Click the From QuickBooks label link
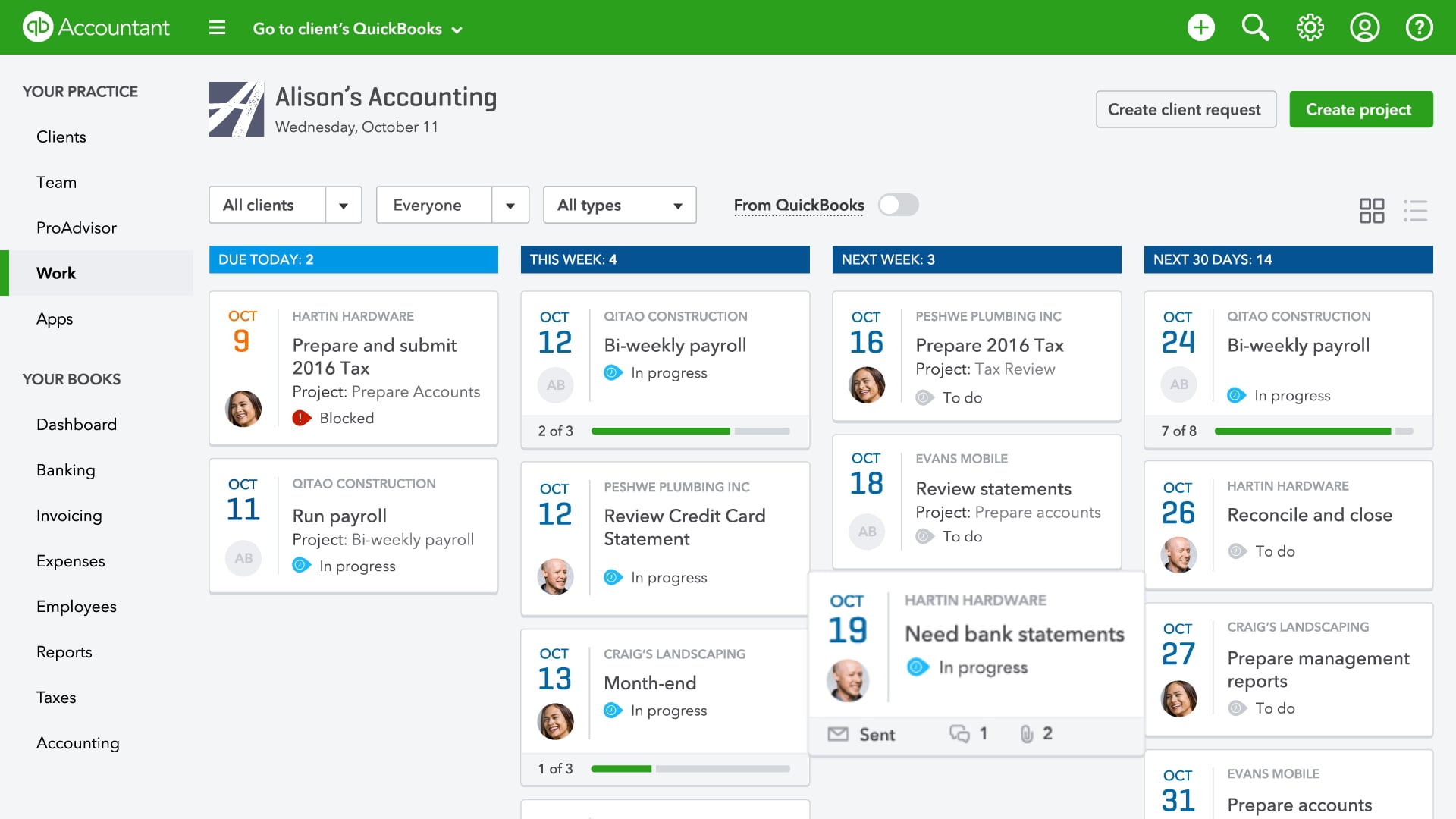Screen dimensions: 1456x819 [x=799, y=205]
